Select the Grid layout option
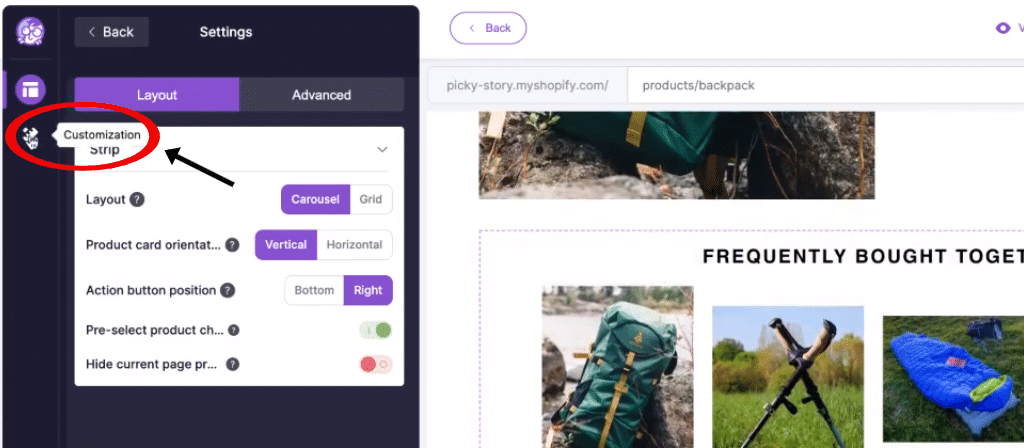 point(371,200)
